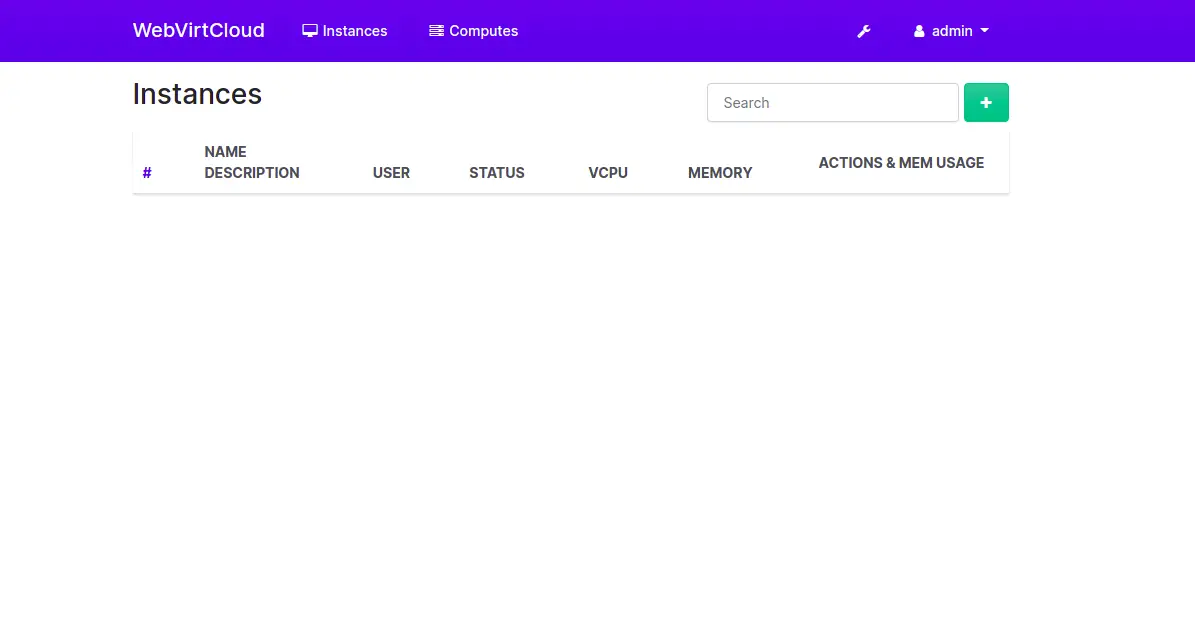Screen dimensions: 1195x630
Task: Click the Status column header
Action: tap(497, 173)
